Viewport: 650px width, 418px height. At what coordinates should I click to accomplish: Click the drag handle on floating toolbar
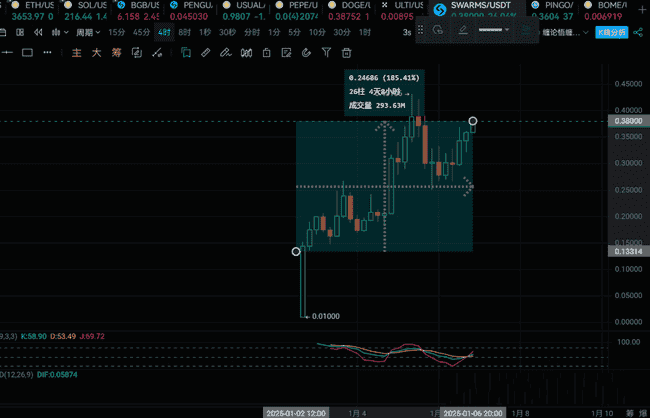pos(421,30)
